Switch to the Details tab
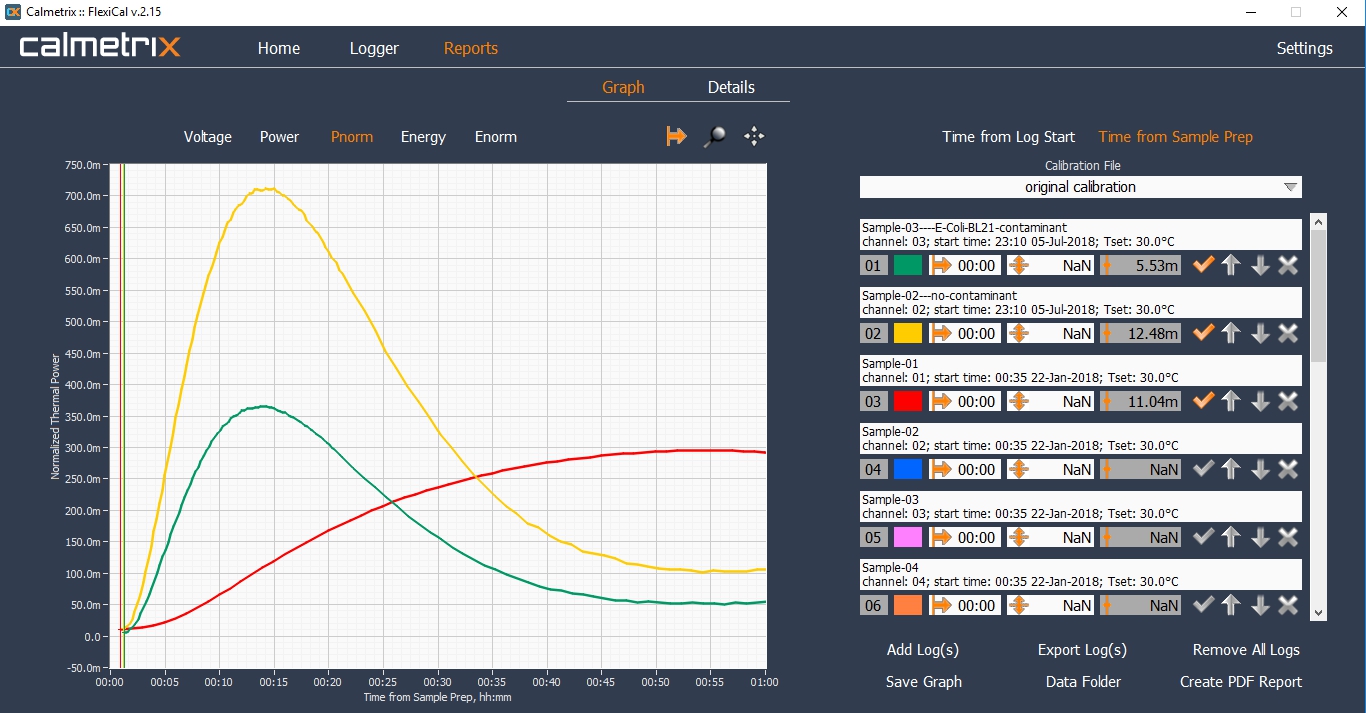This screenshot has height=713, width=1366. click(731, 87)
